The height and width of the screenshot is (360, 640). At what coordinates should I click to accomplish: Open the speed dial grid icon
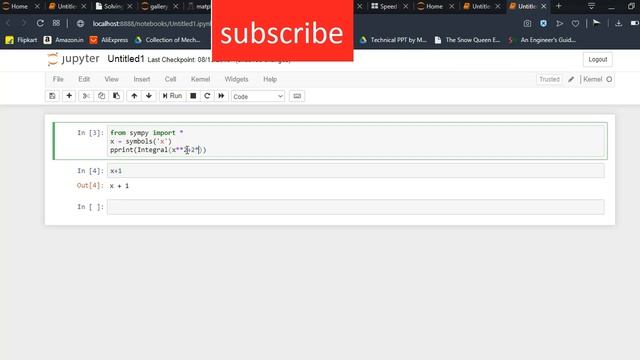[x=56, y=23]
